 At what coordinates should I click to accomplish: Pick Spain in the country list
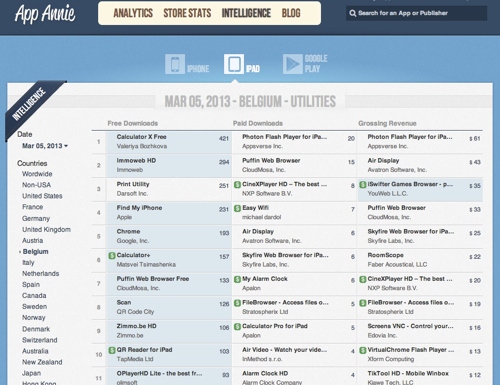pyautogui.click(x=31, y=285)
